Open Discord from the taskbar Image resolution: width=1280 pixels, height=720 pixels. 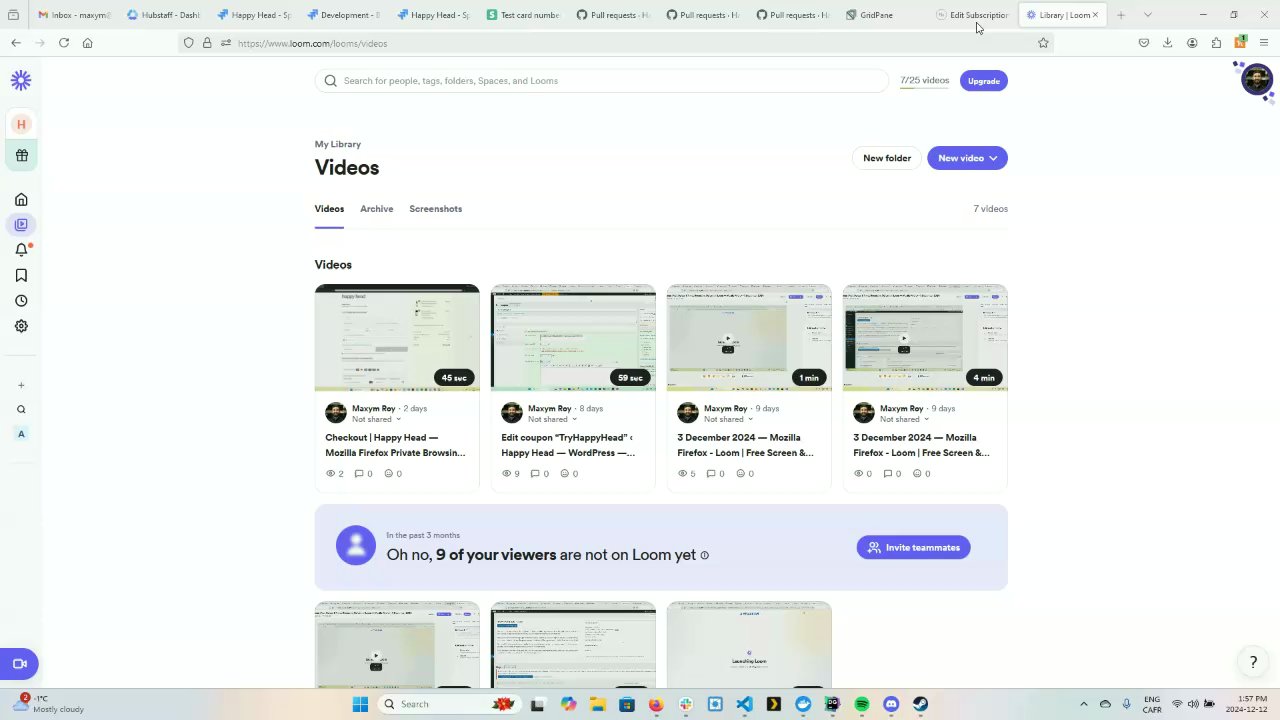tap(891, 704)
